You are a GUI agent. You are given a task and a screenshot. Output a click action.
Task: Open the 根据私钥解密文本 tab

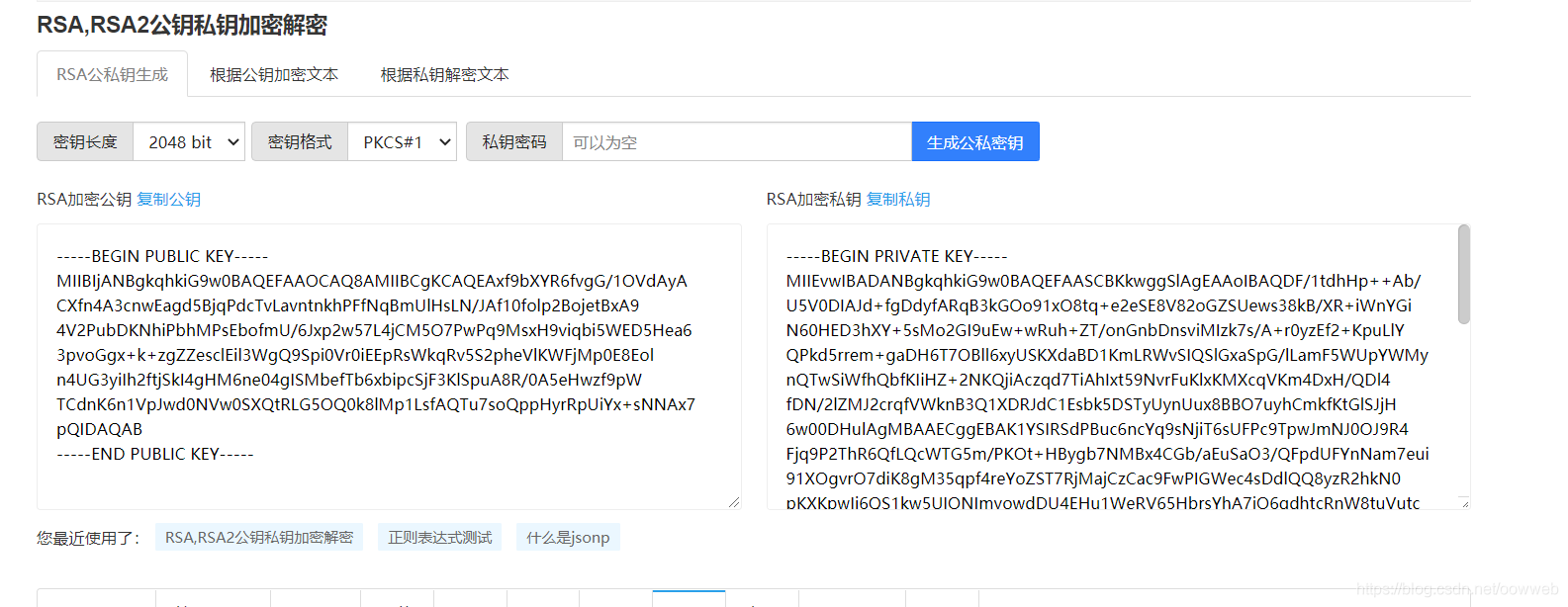coord(445,74)
